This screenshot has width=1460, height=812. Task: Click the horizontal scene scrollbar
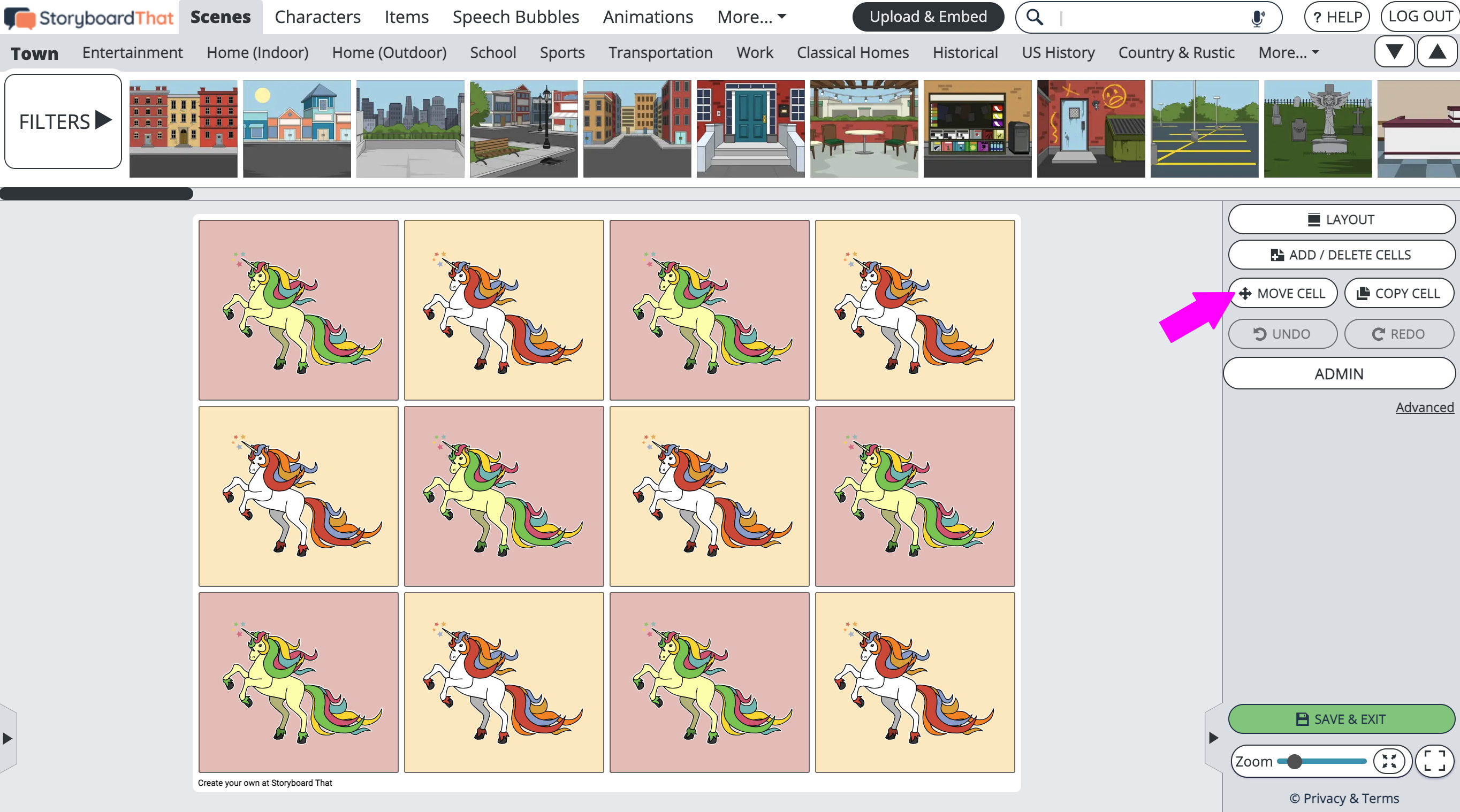pos(96,194)
